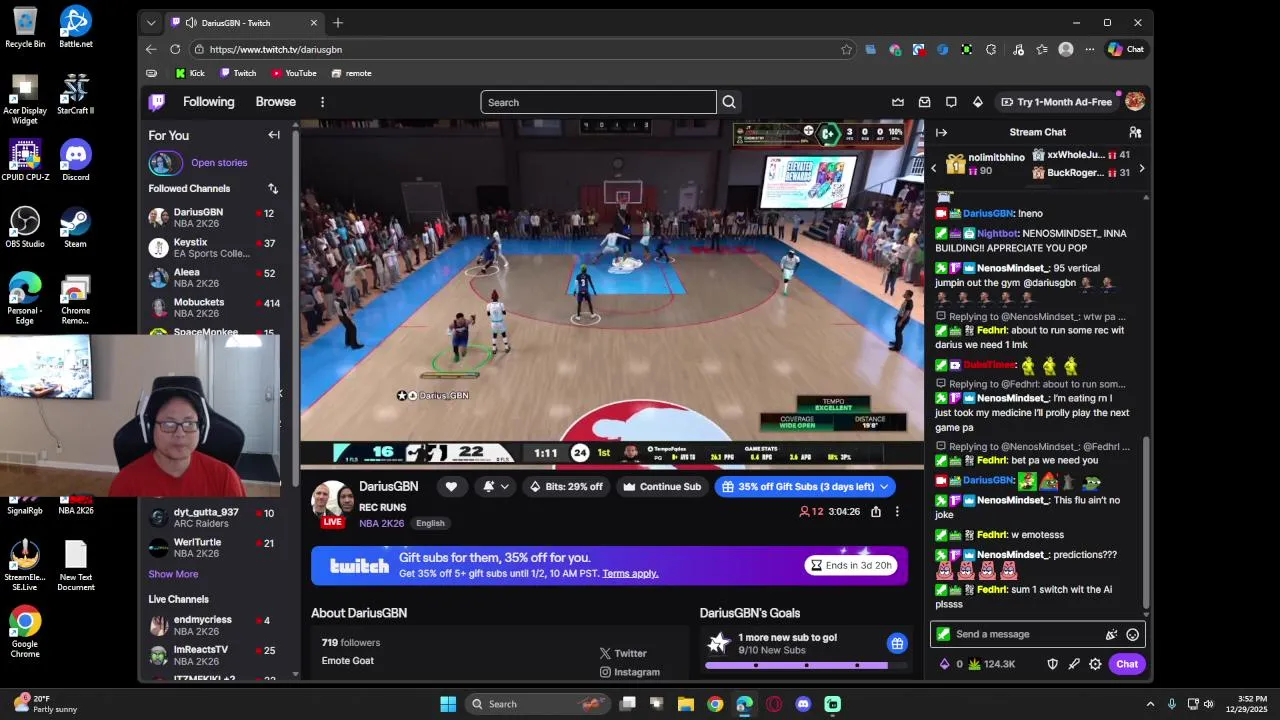Image resolution: width=1280 pixels, height=720 pixels.
Task: Toggle follow heart for DariusGBN
Action: coord(451,487)
